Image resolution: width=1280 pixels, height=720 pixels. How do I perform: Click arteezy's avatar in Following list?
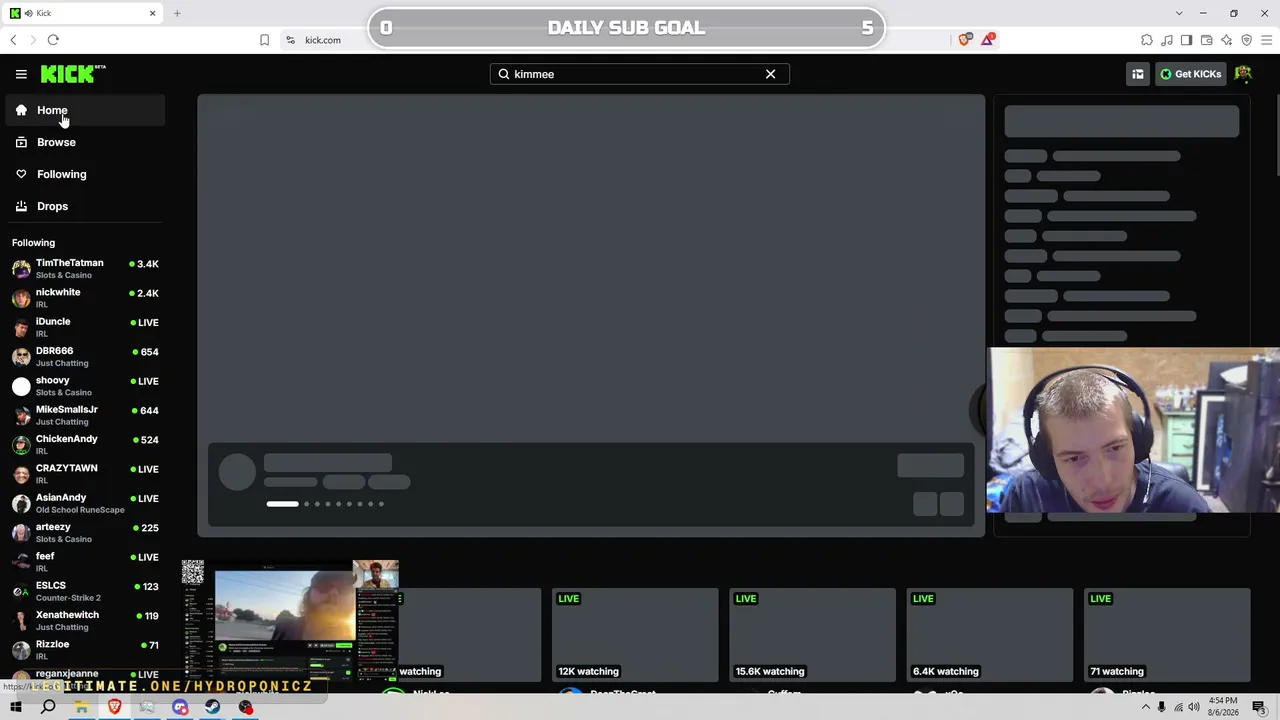point(21,532)
